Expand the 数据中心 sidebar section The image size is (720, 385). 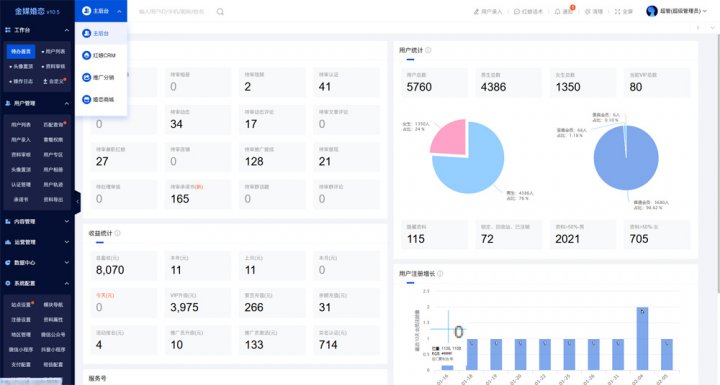click(37, 263)
